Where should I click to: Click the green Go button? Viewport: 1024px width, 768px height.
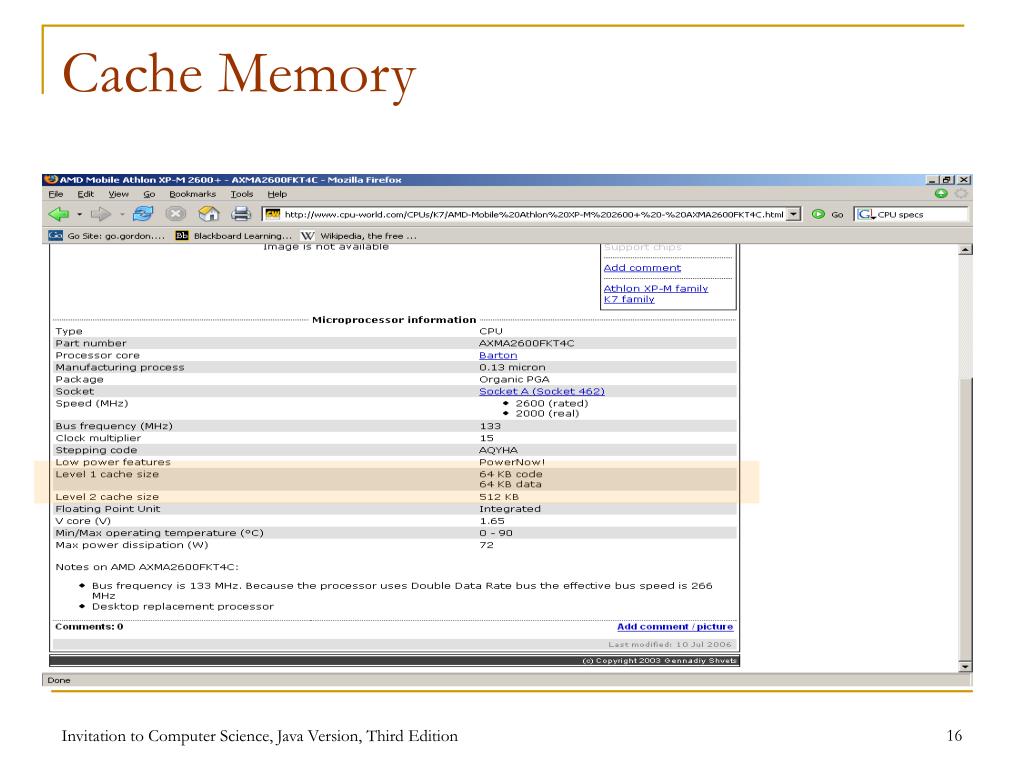(x=827, y=214)
